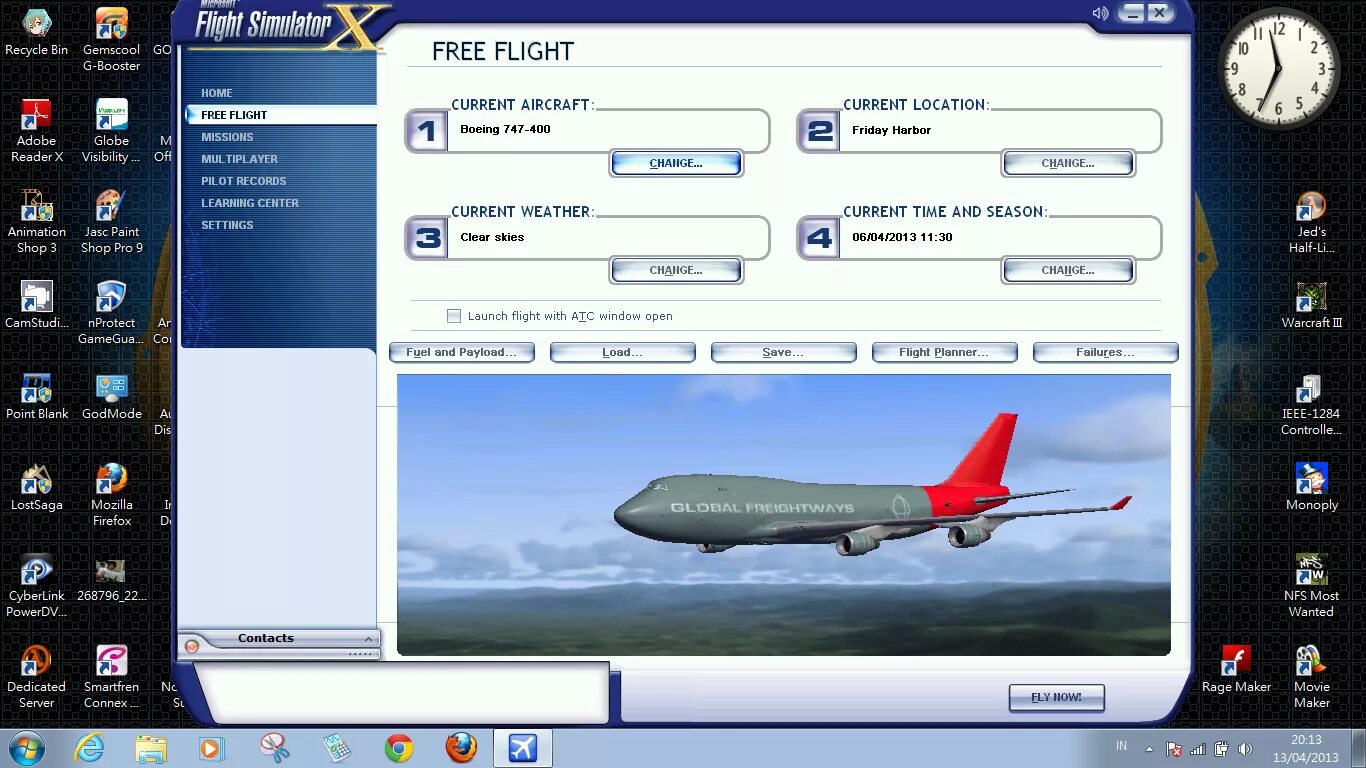Screen dimensions: 1366x768
Task: Open the LEARNING CENTER
Action: 250,203
